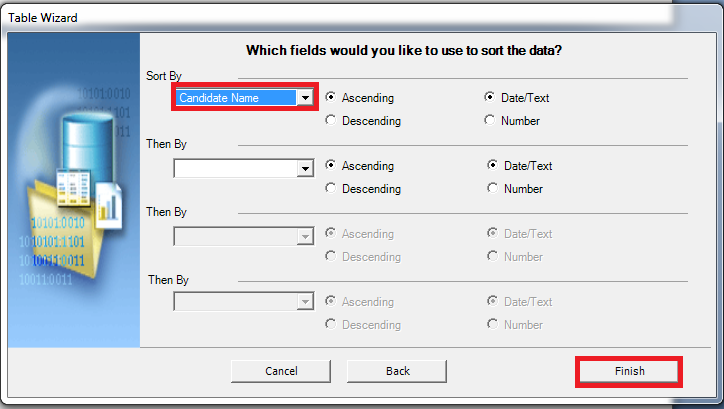Choose Descending in second Then By row
This screenshot has width=724, height=409.
(x=331, y=257)
